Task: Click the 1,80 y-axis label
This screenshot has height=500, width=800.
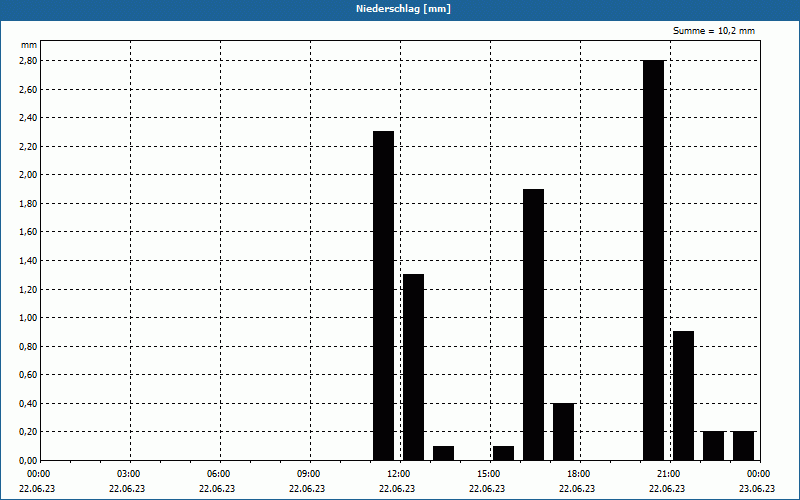Action: pyautogui.click(x=29, y=204)
